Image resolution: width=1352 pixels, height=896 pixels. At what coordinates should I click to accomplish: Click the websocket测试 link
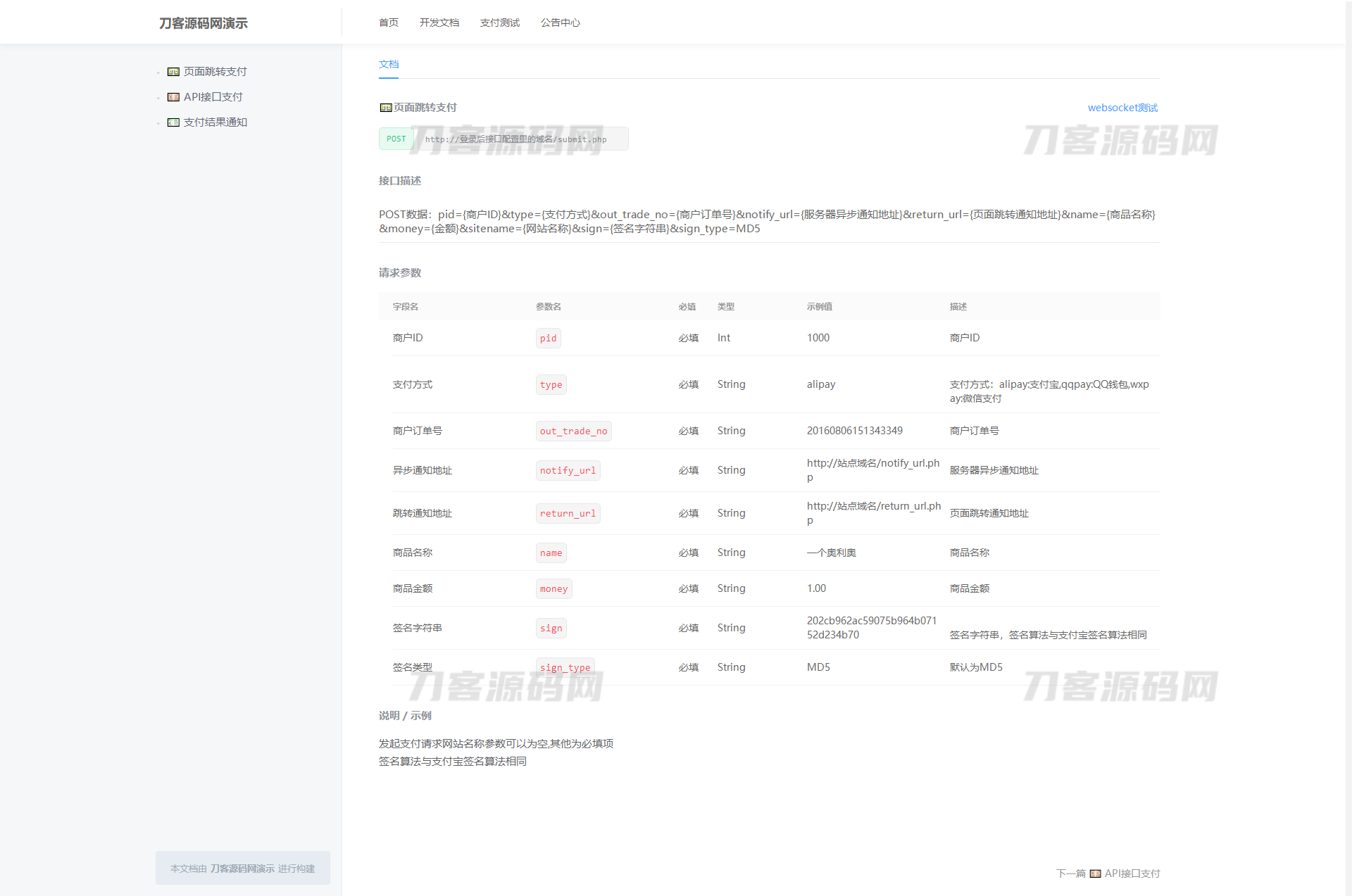pos(1122,108)
